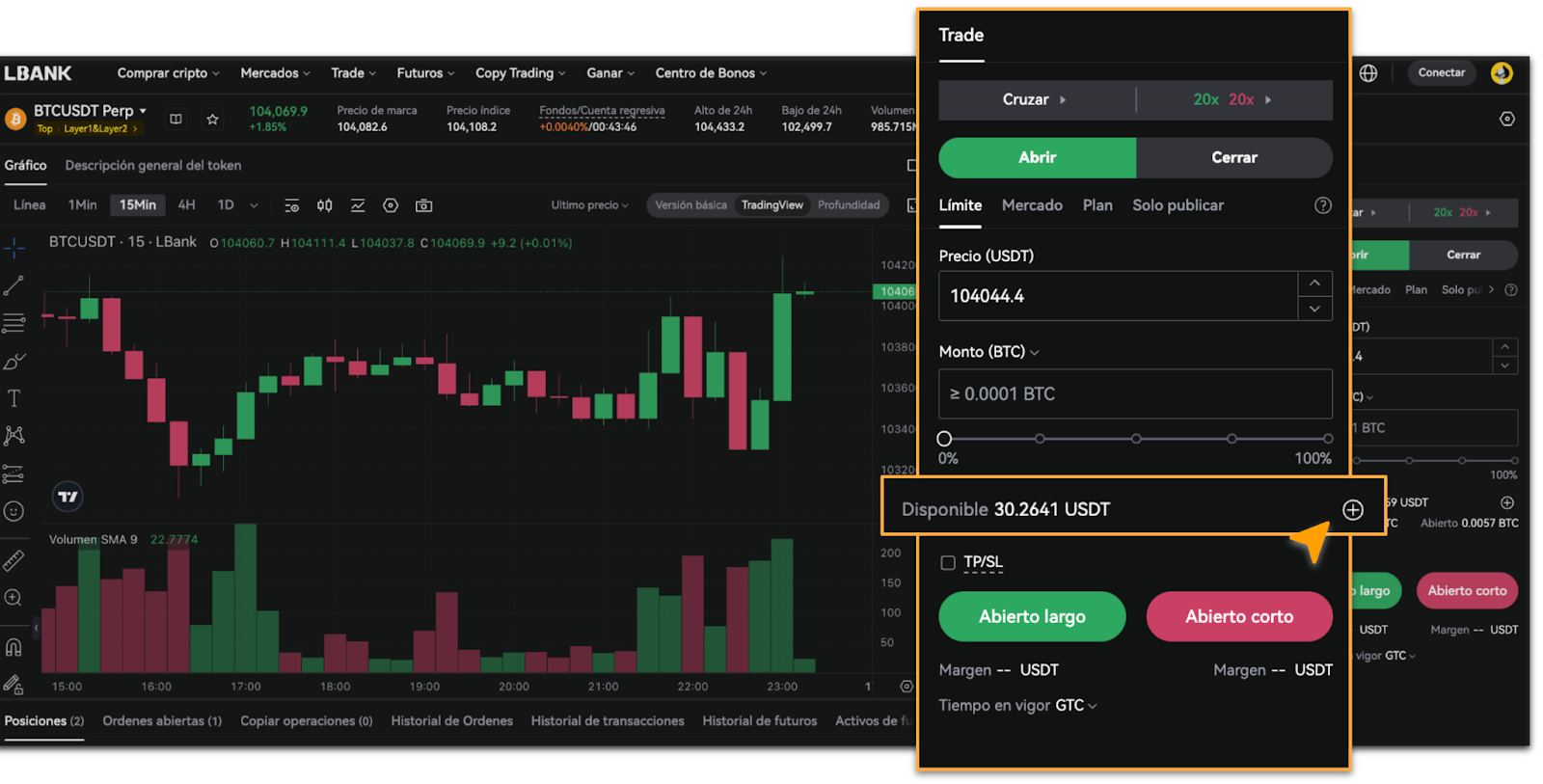The image size is (1543, 784).
Task: Open the Ultimo precio dropdown
Action: tap(589, 205)
